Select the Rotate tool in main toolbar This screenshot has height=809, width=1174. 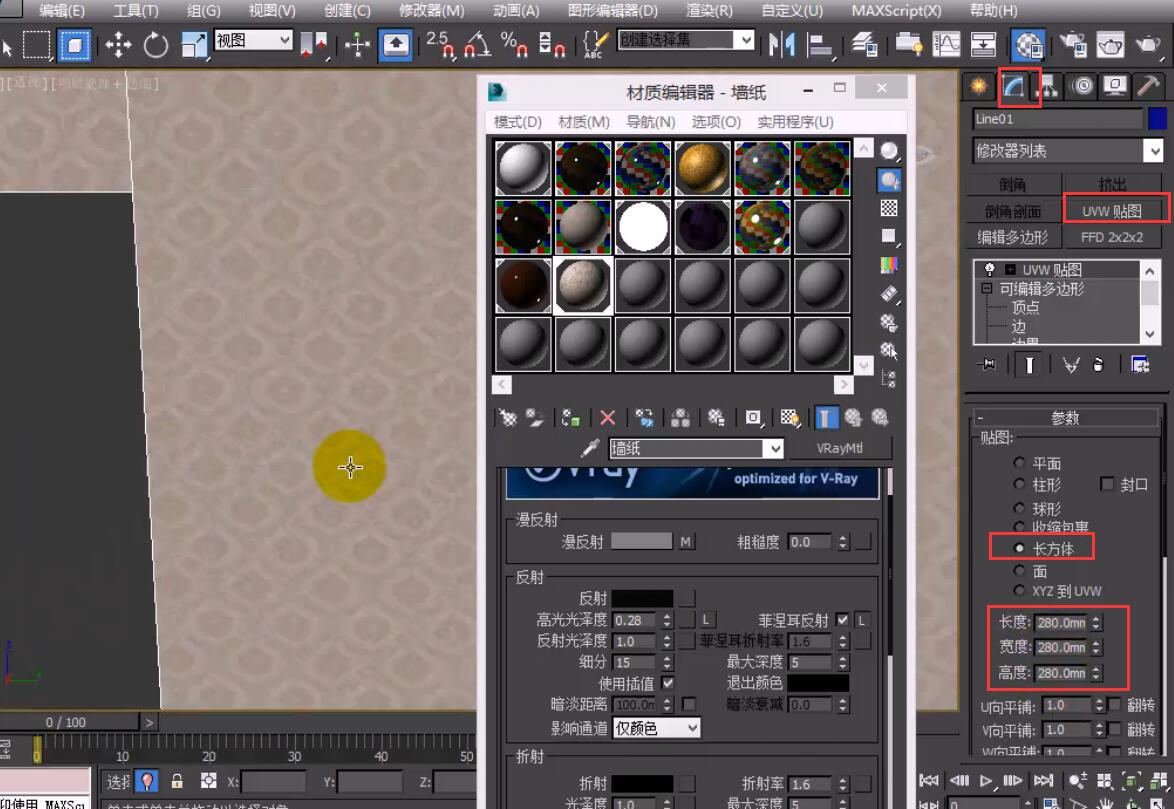click(x=156, y=45)
